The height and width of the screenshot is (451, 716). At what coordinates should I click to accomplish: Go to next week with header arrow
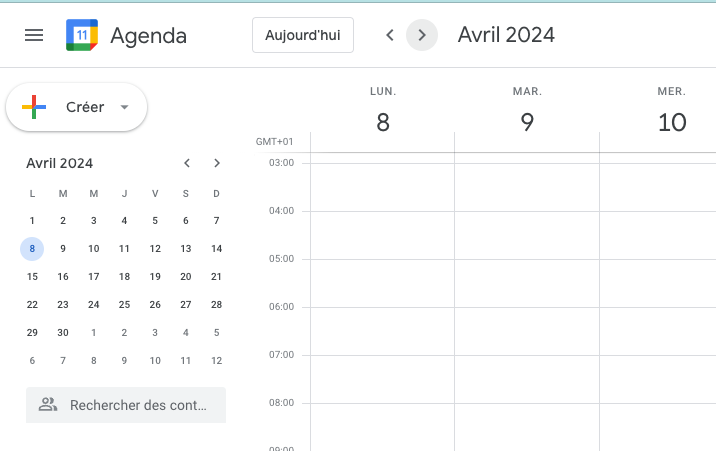pyautogui.click(x=422, y=35)
